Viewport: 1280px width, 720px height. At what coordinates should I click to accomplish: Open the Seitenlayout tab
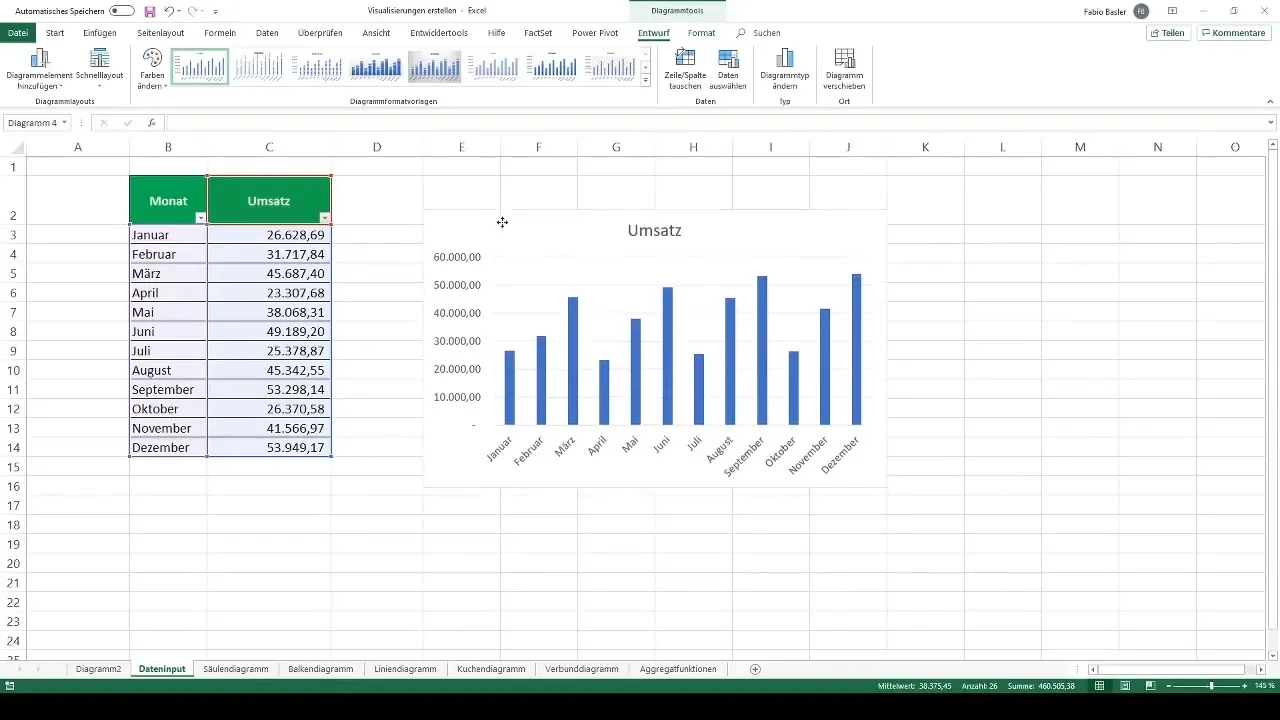161,33
